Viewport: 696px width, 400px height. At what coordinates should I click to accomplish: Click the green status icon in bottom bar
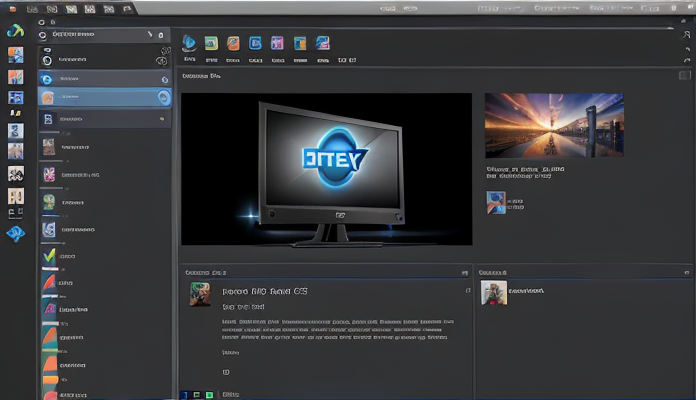(x=209, y=395)
